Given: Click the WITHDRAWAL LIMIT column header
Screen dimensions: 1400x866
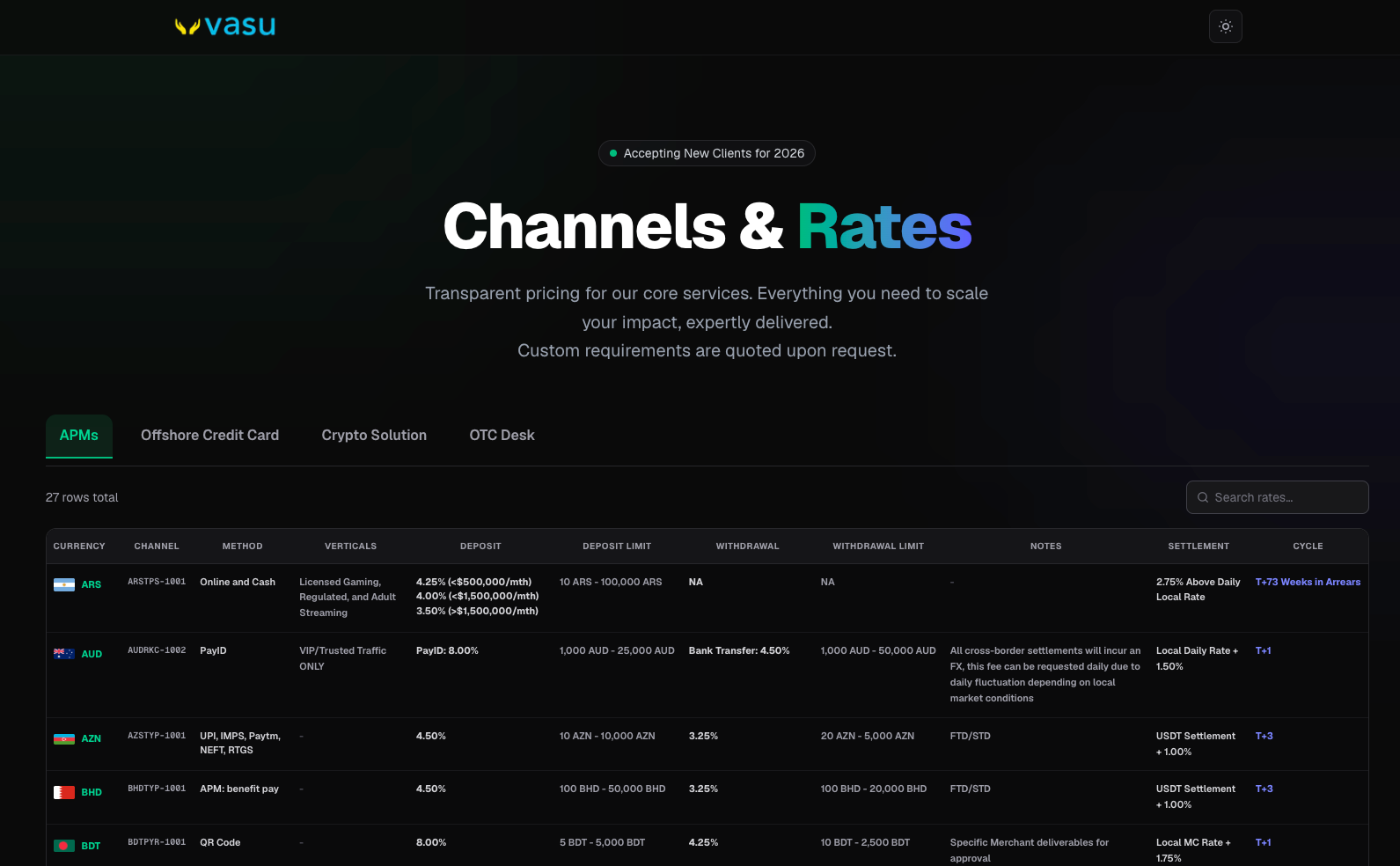Looking at the screenshot, I should click(x=878, y=547).
